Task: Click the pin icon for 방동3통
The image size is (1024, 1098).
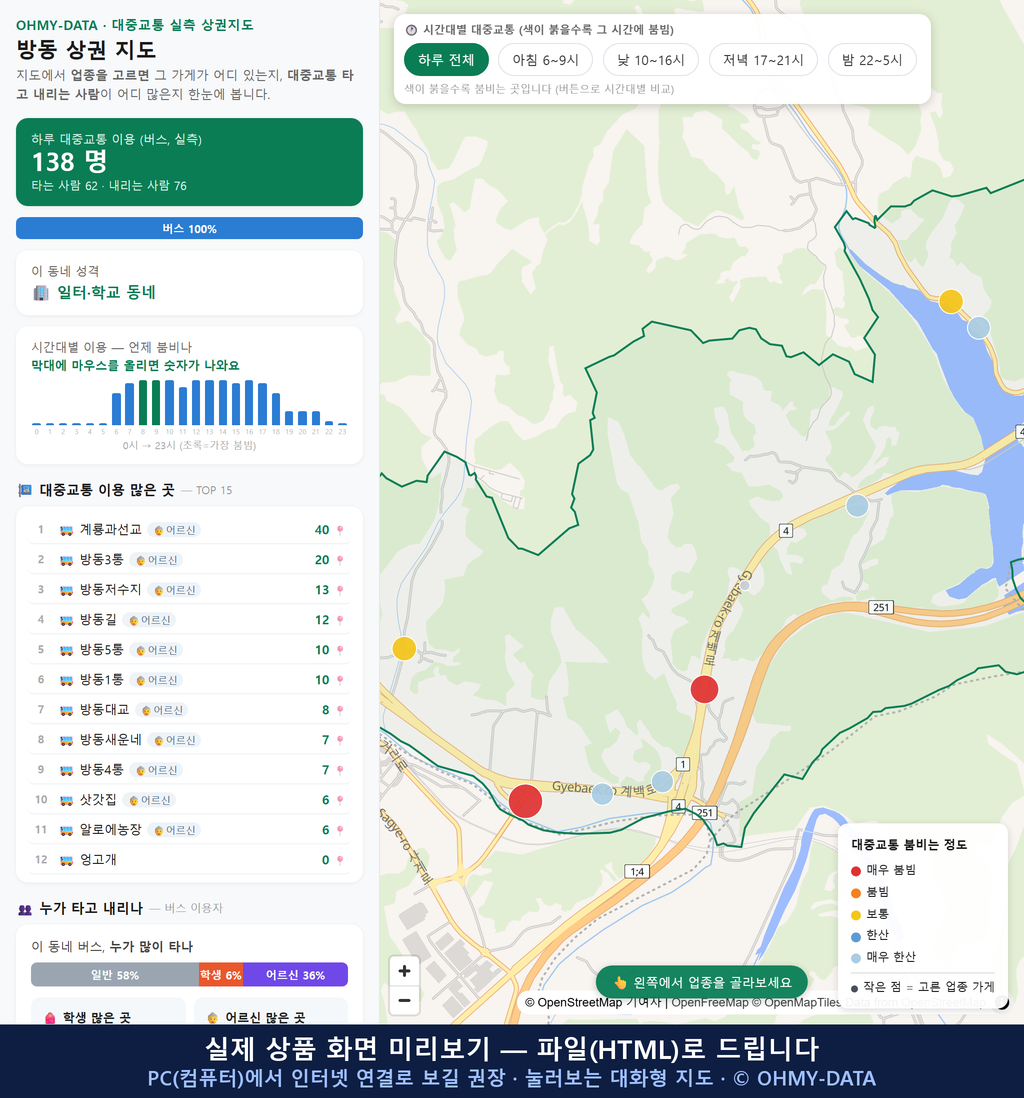Action: (x=340, y=560)
